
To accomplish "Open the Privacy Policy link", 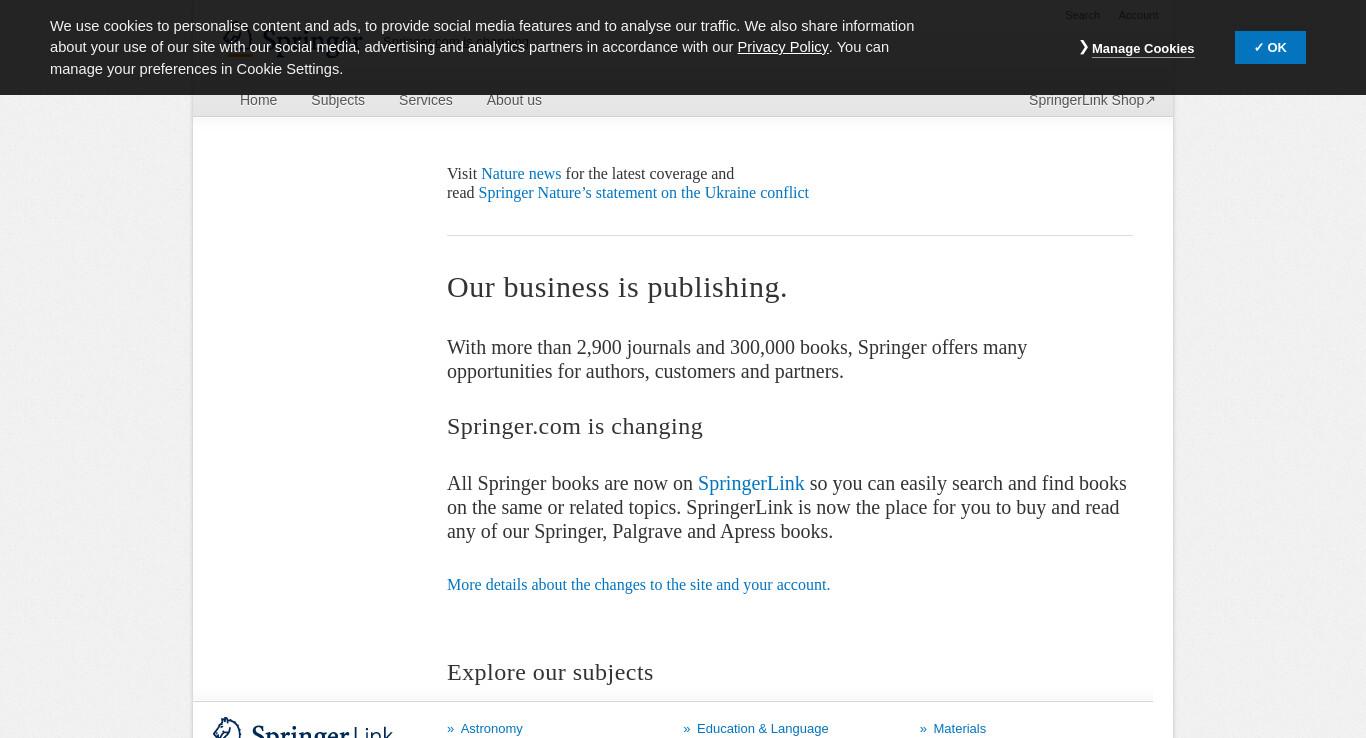I will point(783,47).
